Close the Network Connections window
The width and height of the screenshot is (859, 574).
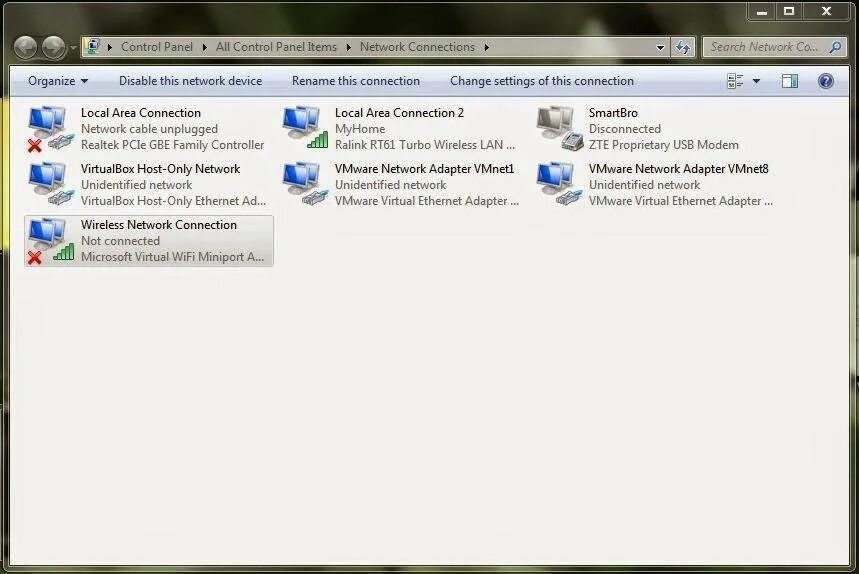826,11
